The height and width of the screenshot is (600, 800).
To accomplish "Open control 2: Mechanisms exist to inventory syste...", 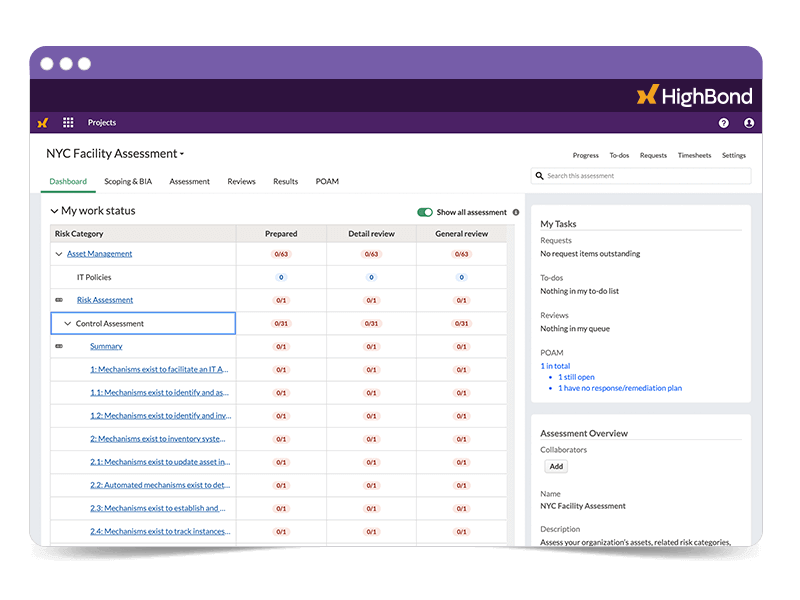I will point(158,439).
